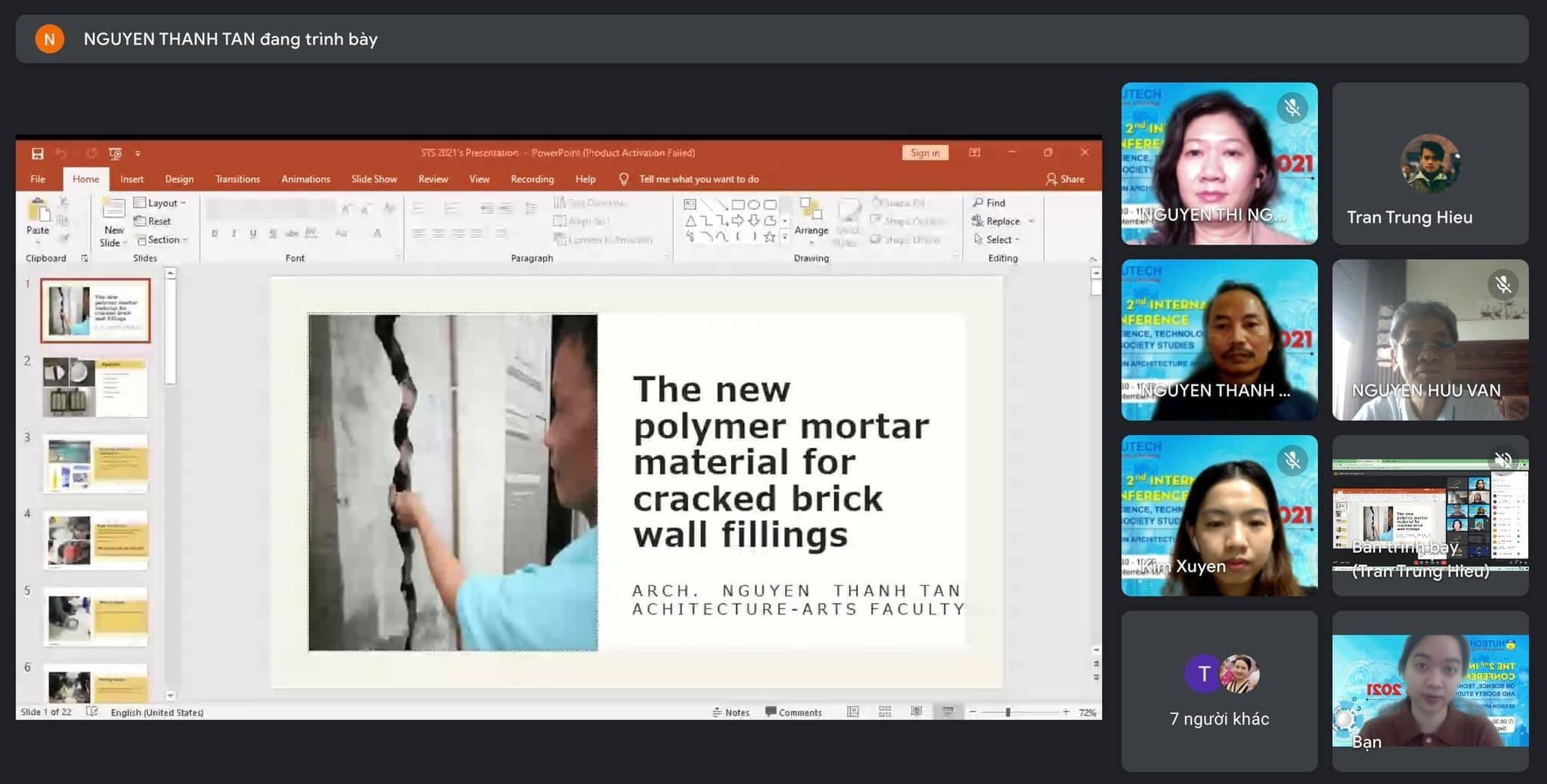Image resolution: width=1547 pixels, height=784 pixels.
Task: Toggle the Comments pane
Action: click(x=793, y=712)
